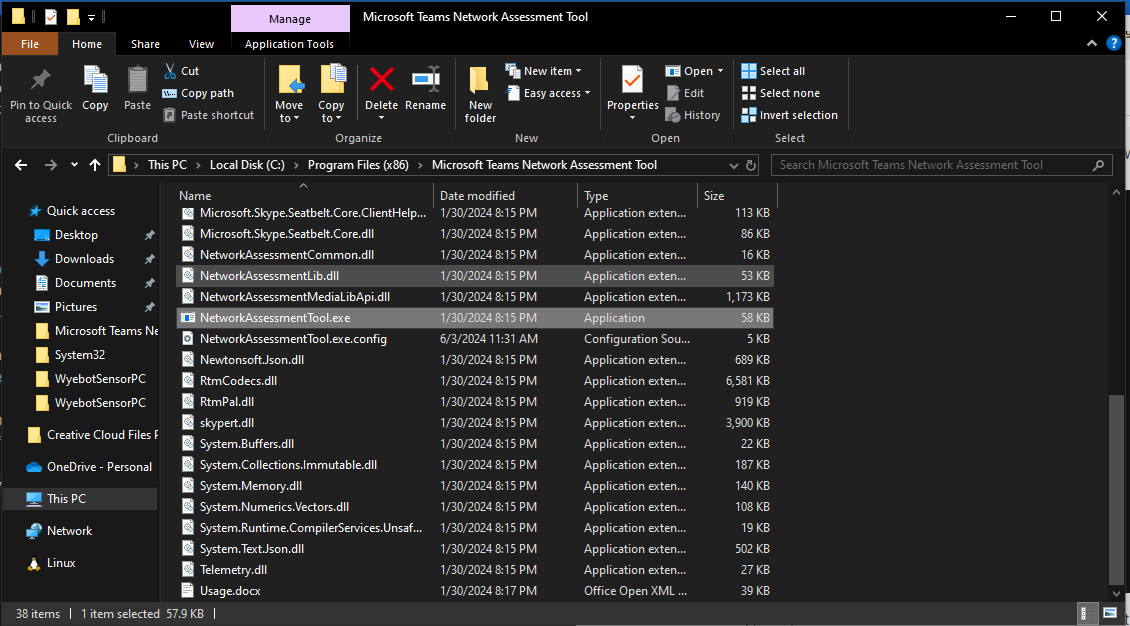Select Network in navigation pane
Viewport: 1130px width, 626px height.
point(69,531)
